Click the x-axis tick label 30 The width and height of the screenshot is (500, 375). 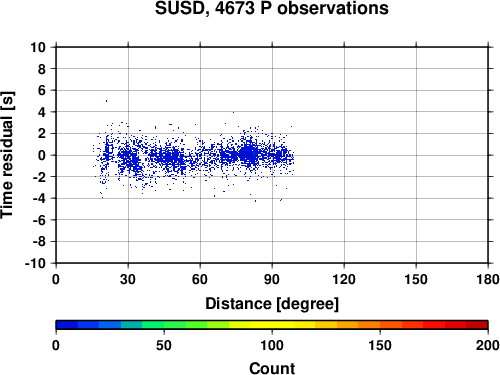128,279
